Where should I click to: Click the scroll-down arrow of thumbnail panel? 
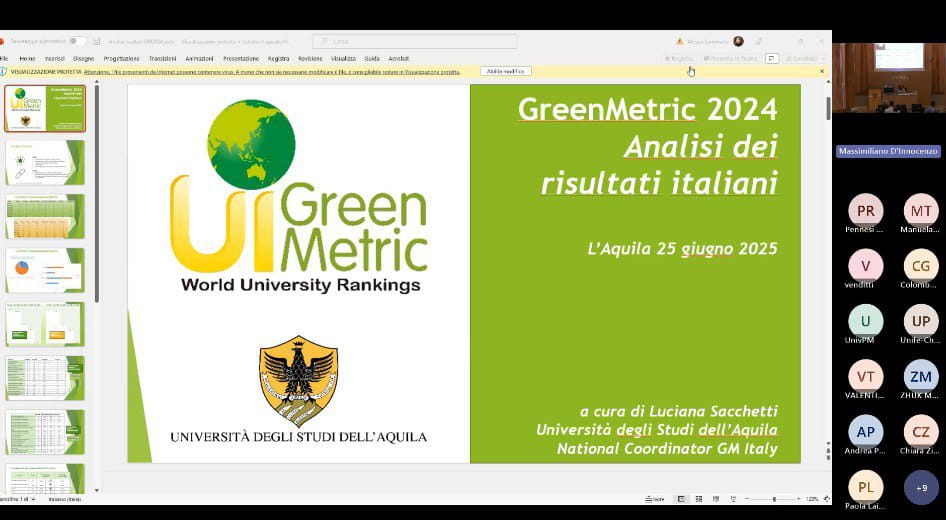pyautogui.click(x=97, y=490)
